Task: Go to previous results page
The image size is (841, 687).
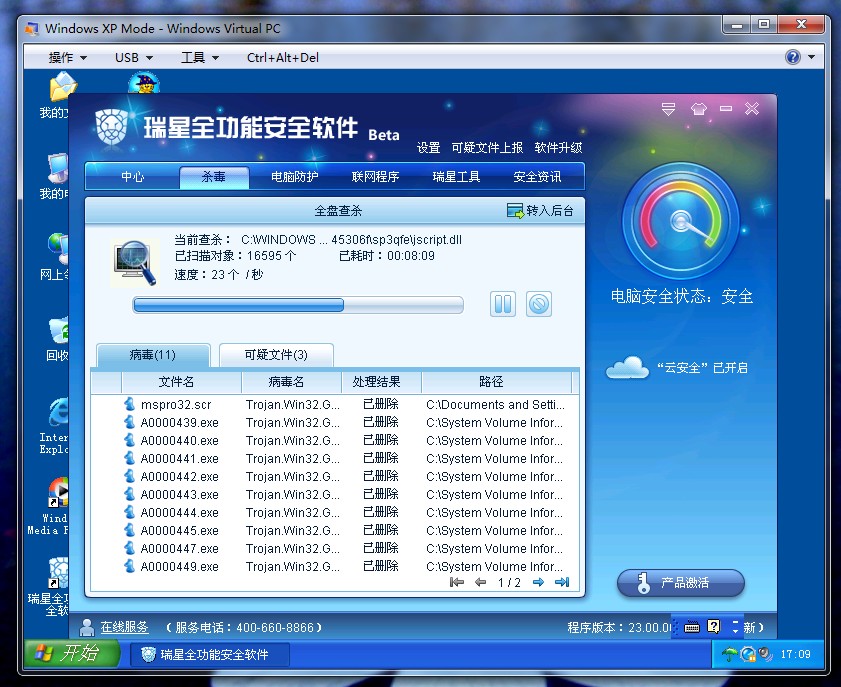Action: click(x=481, y=582)
